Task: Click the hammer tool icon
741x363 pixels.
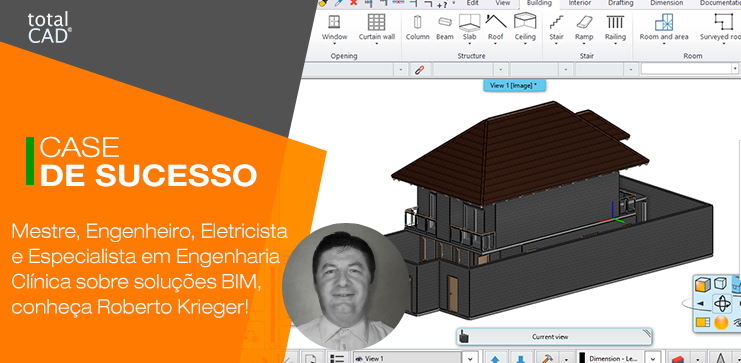Action: point(548,358)
